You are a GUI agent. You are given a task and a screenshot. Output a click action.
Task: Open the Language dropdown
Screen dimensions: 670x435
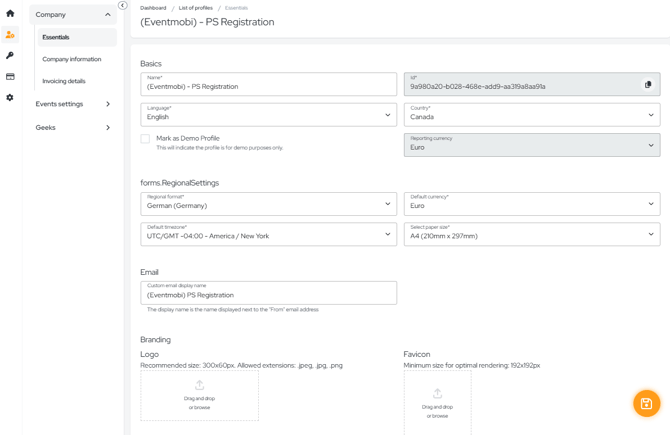[x=268, y=115]
